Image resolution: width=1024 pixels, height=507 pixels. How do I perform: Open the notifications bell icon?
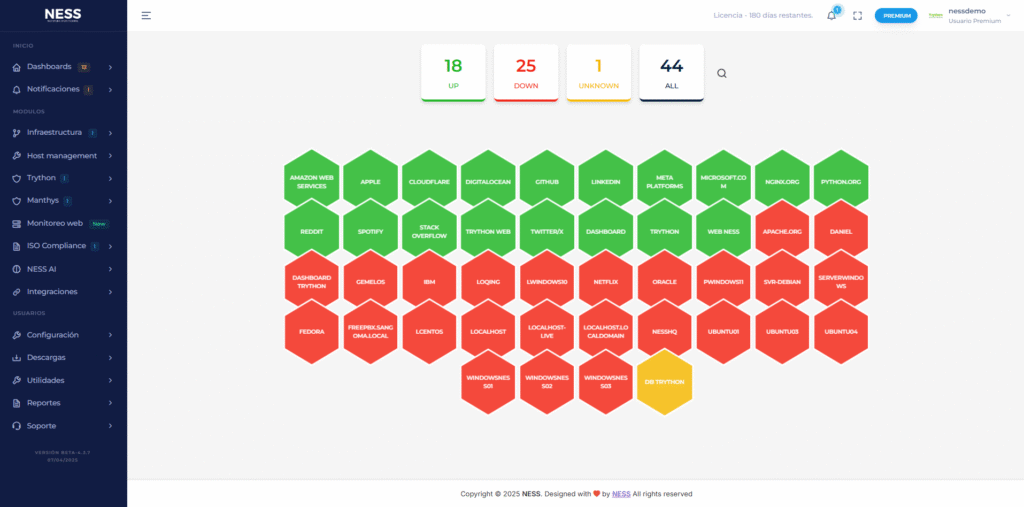(x=831, y=16)
